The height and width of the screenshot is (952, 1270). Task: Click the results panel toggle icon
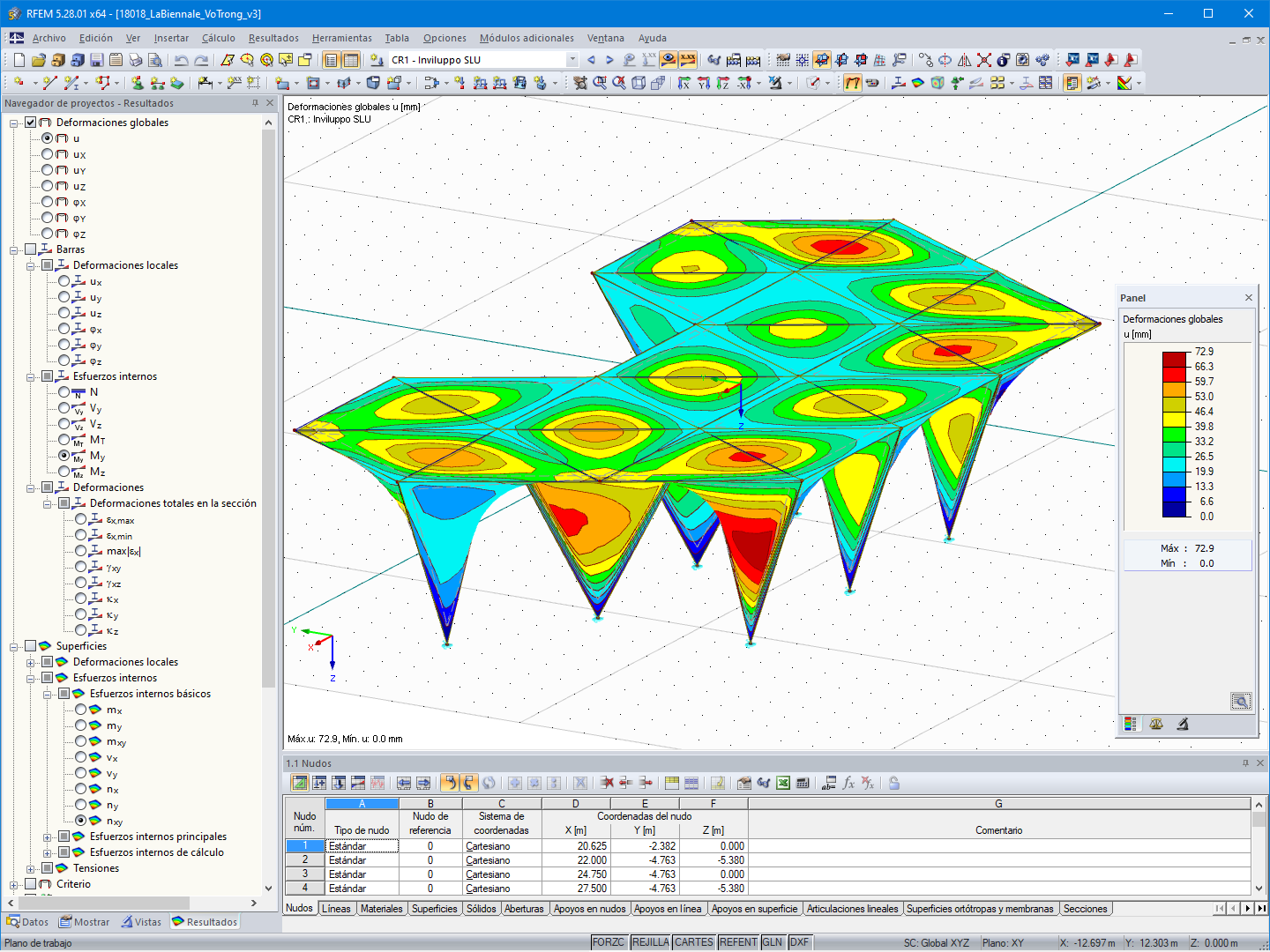point(1072,83)
